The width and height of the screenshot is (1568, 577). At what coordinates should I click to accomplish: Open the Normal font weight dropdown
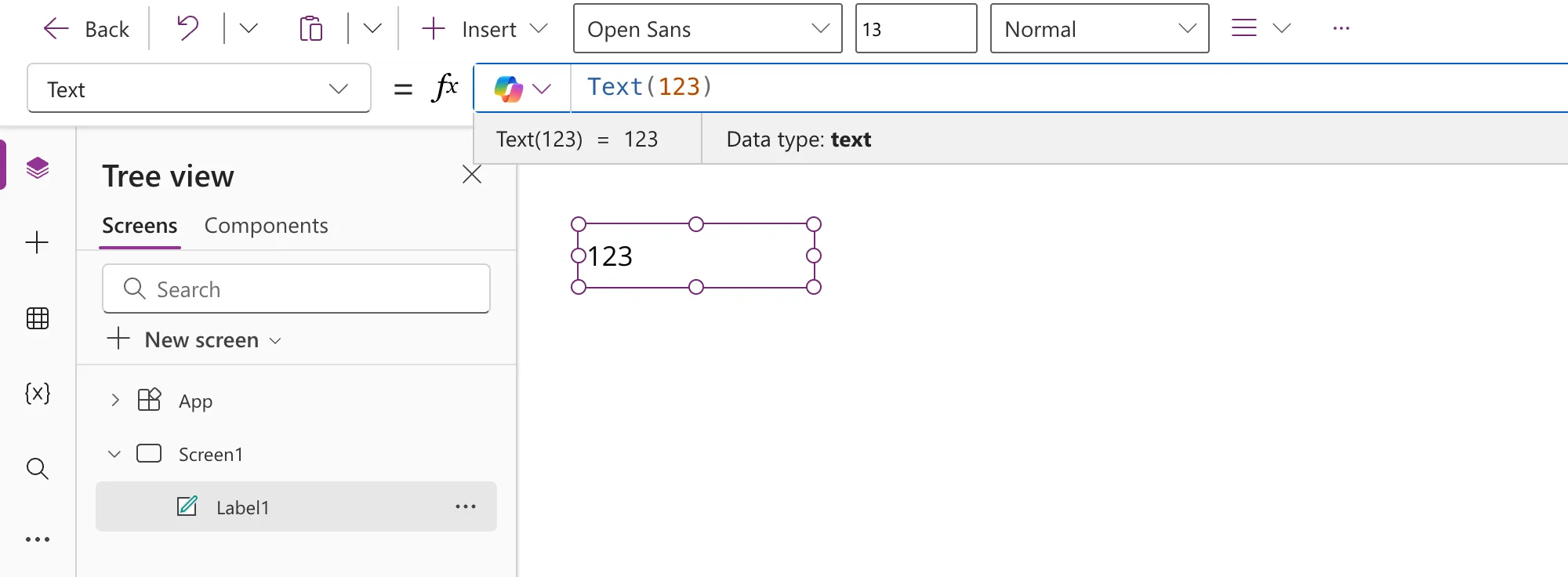(1099, 29)
